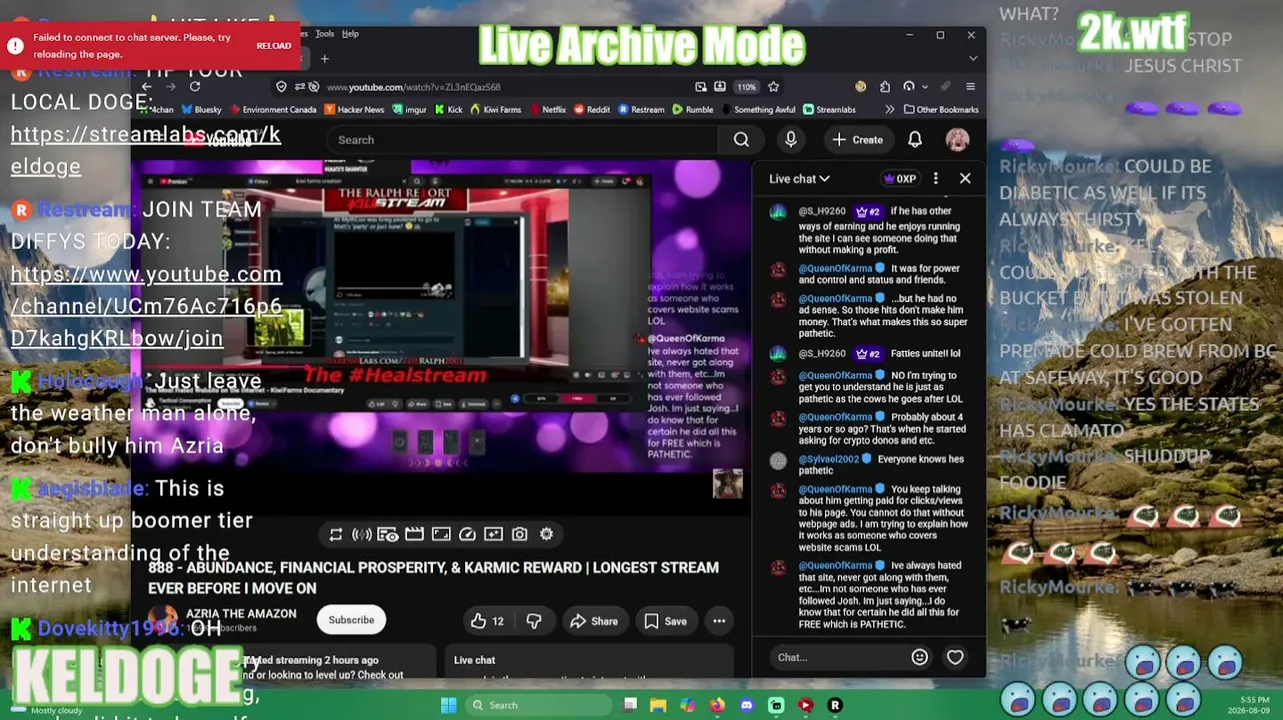Open the more actions ellipsis under video
Image resolution: width=1283 pixels, height=720 pixels.
point(719,621)
